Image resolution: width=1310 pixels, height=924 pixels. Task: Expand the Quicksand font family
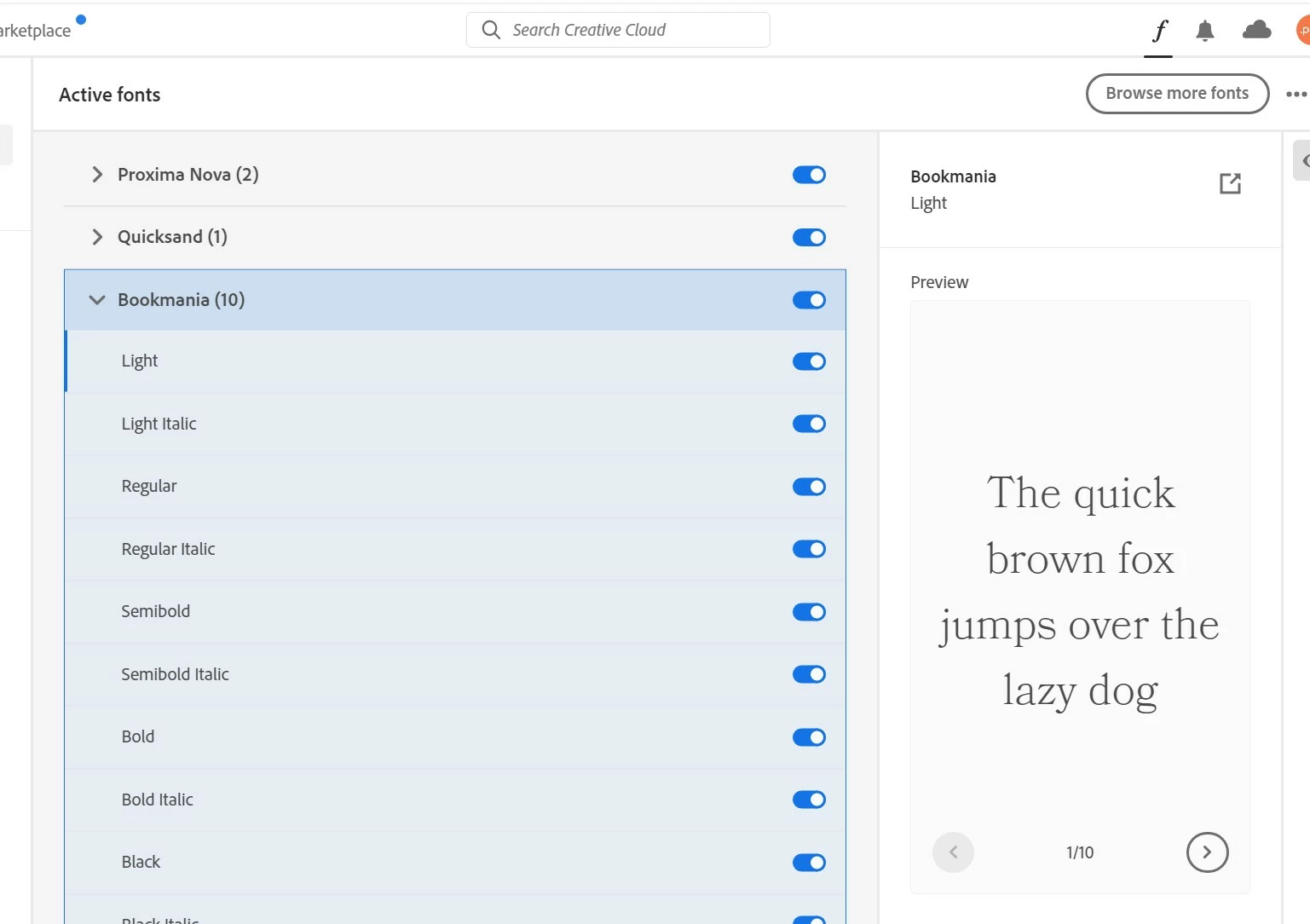[x=97, y=237]
